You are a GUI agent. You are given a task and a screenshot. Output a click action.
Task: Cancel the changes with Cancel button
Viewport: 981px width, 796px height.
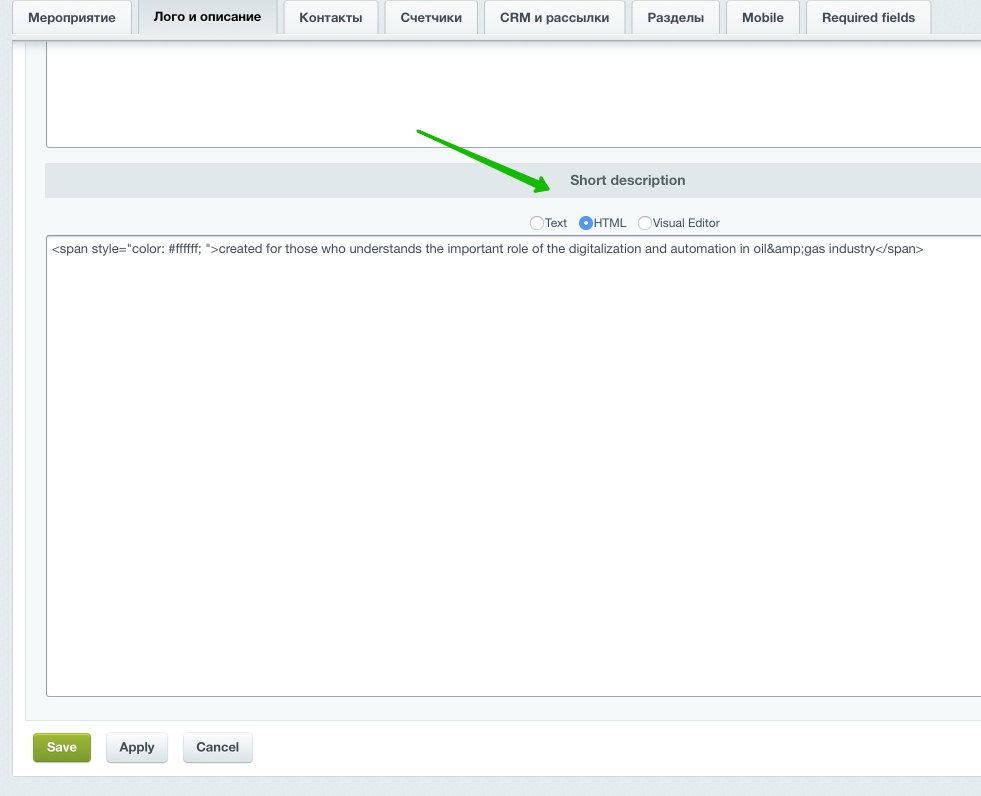(217, 747)
